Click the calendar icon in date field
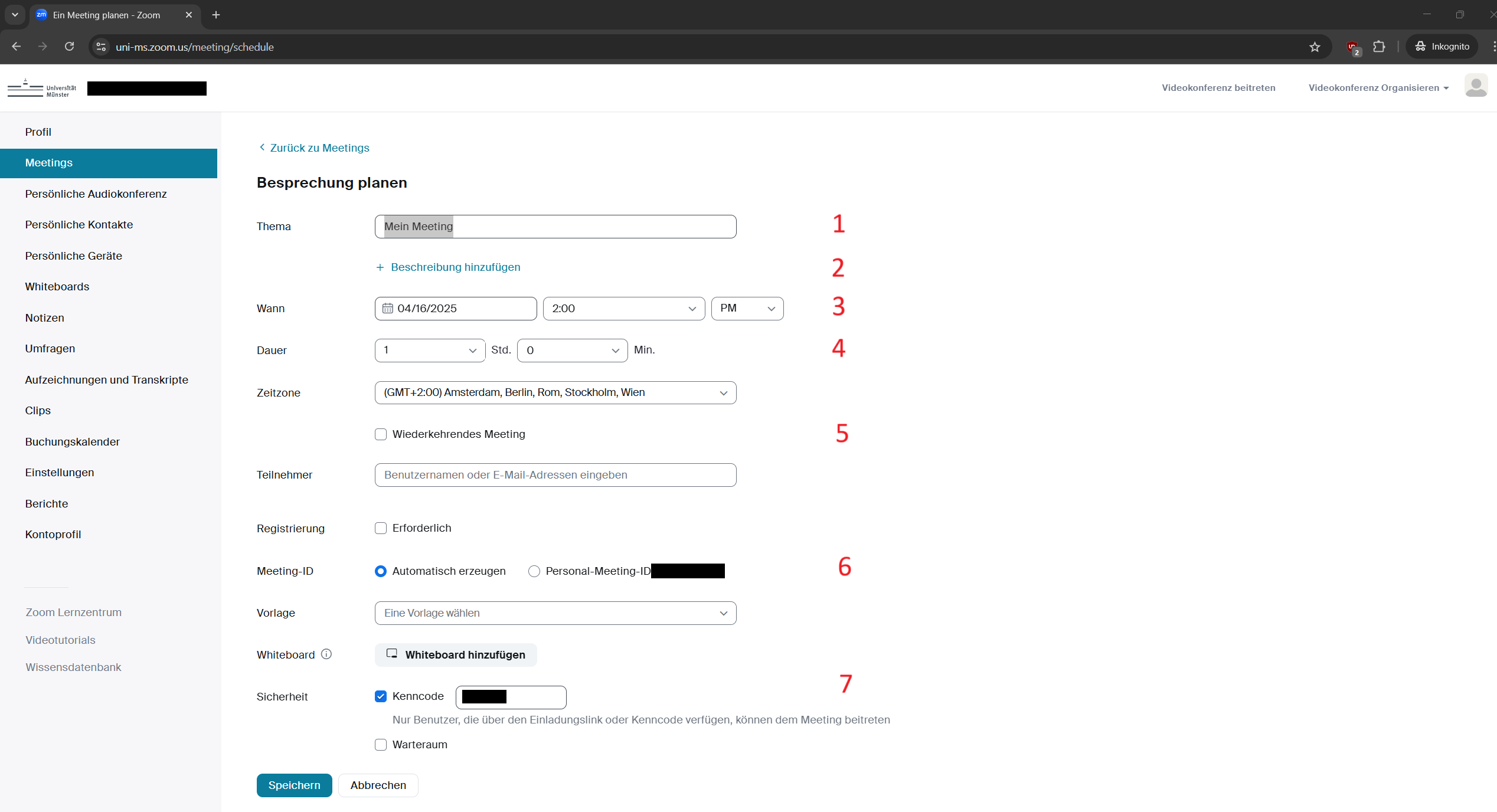The height and width of the screenshot is (812, 1497). 387,309
